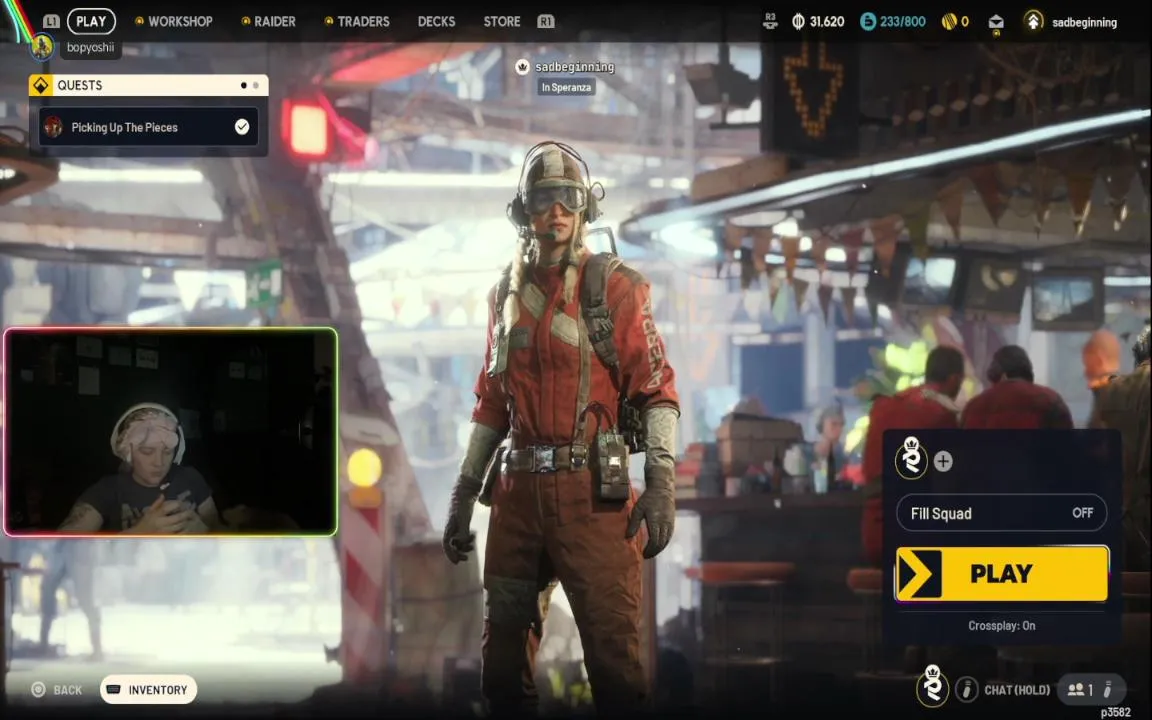Click the R3 controller stick icon
The height and width of the screenshot is (720, 1152).
point(770,21)
